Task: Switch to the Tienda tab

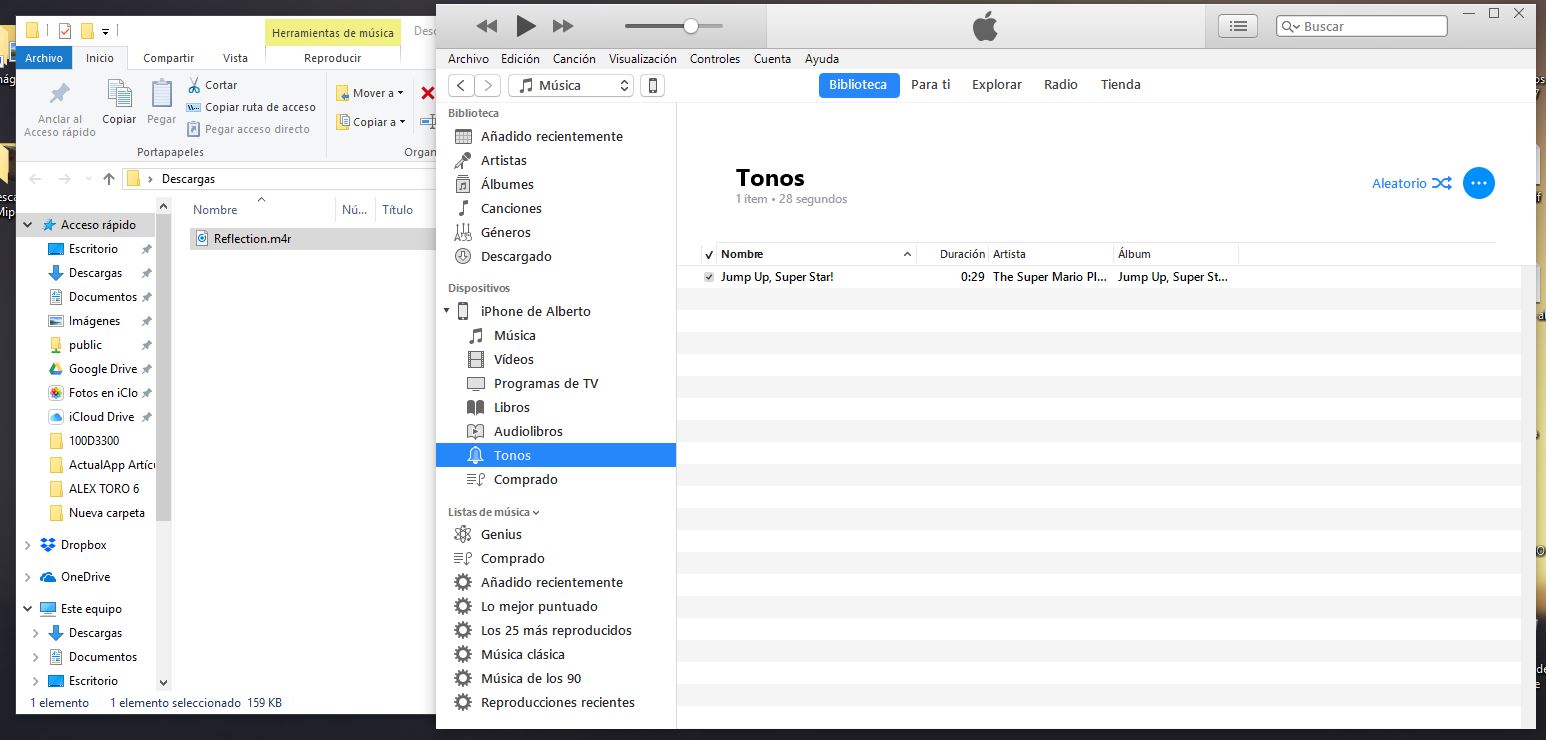Action: click(x=1121, y=85)
